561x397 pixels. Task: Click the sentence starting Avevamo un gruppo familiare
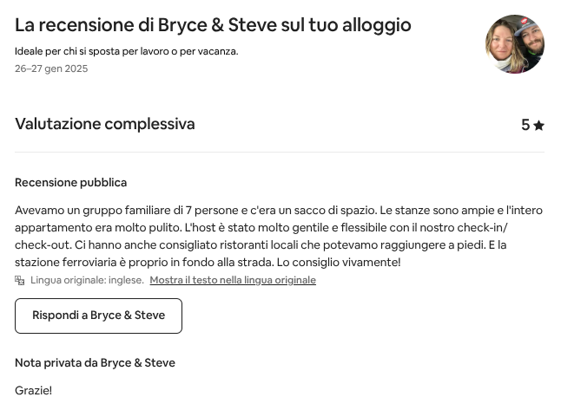196,210
